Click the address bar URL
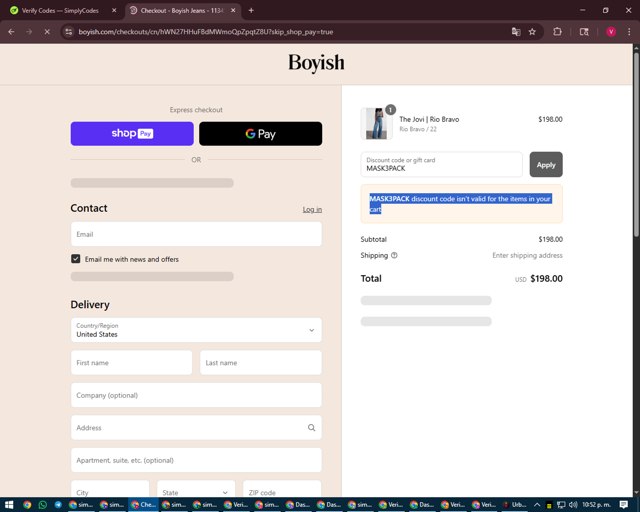Image resolution: width=640 pixels, height=512 pixels. pyautogui.click(x=206, y=32)
